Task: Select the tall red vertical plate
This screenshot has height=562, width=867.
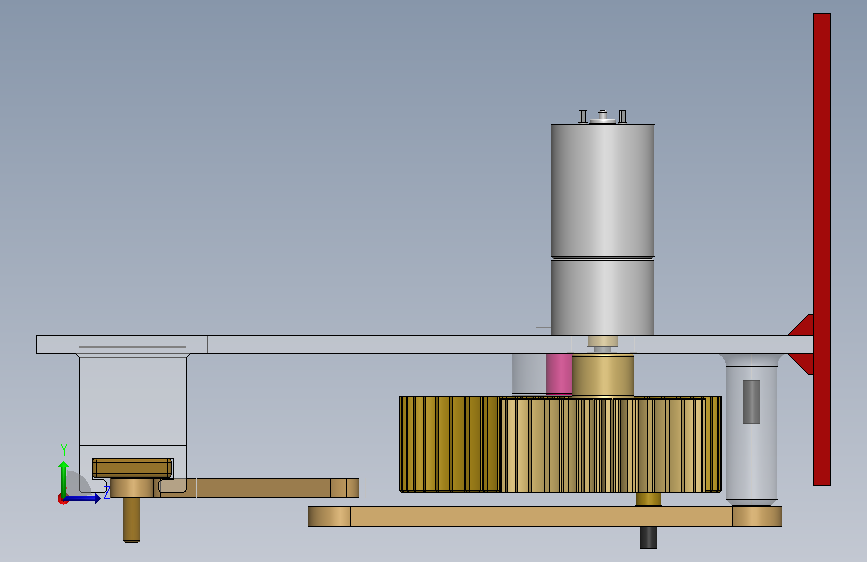Action: coord(822,249)
